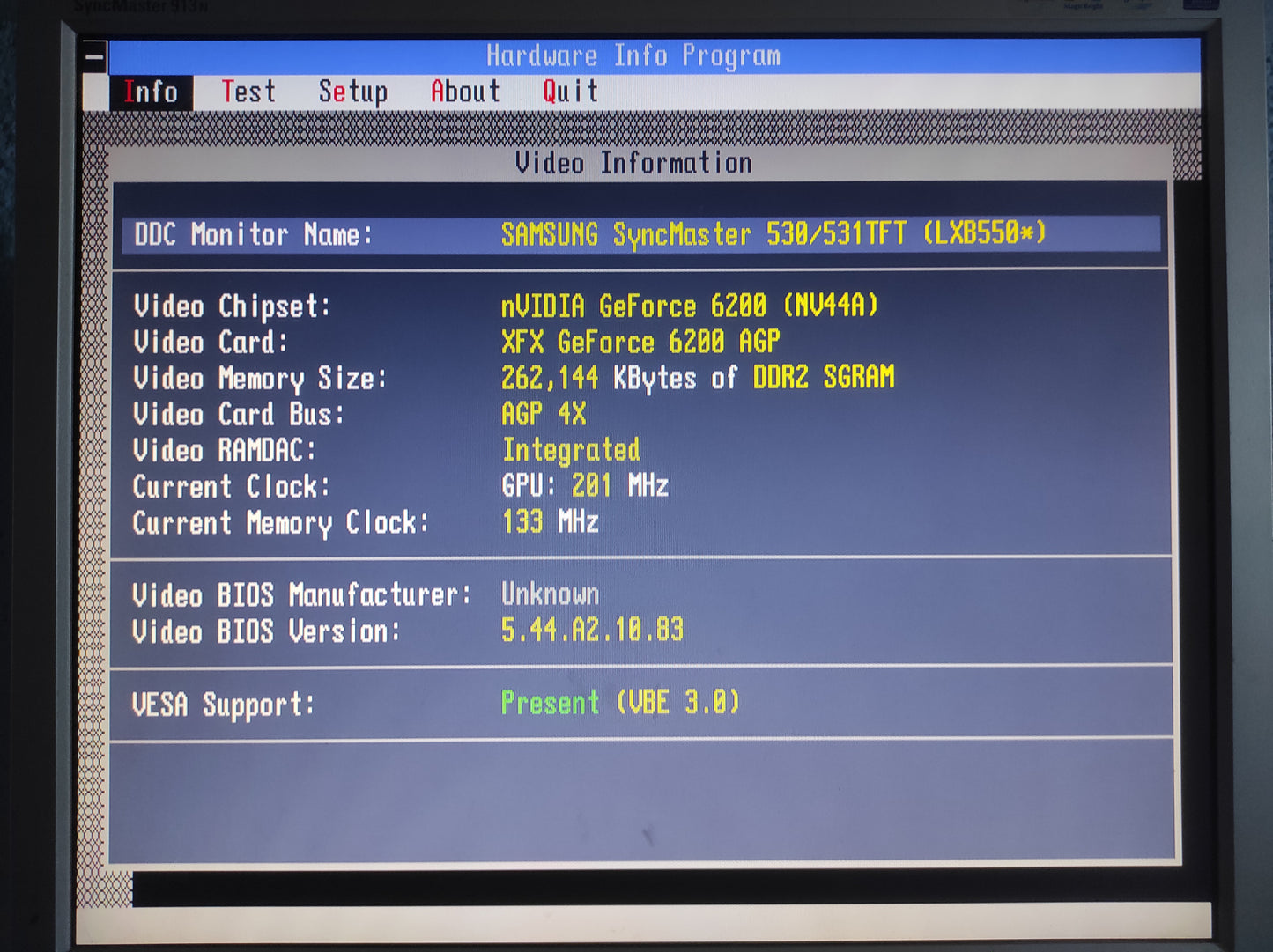
Task: Click the Hardware Info Program title bar
Action: click(x=633, y=56)
